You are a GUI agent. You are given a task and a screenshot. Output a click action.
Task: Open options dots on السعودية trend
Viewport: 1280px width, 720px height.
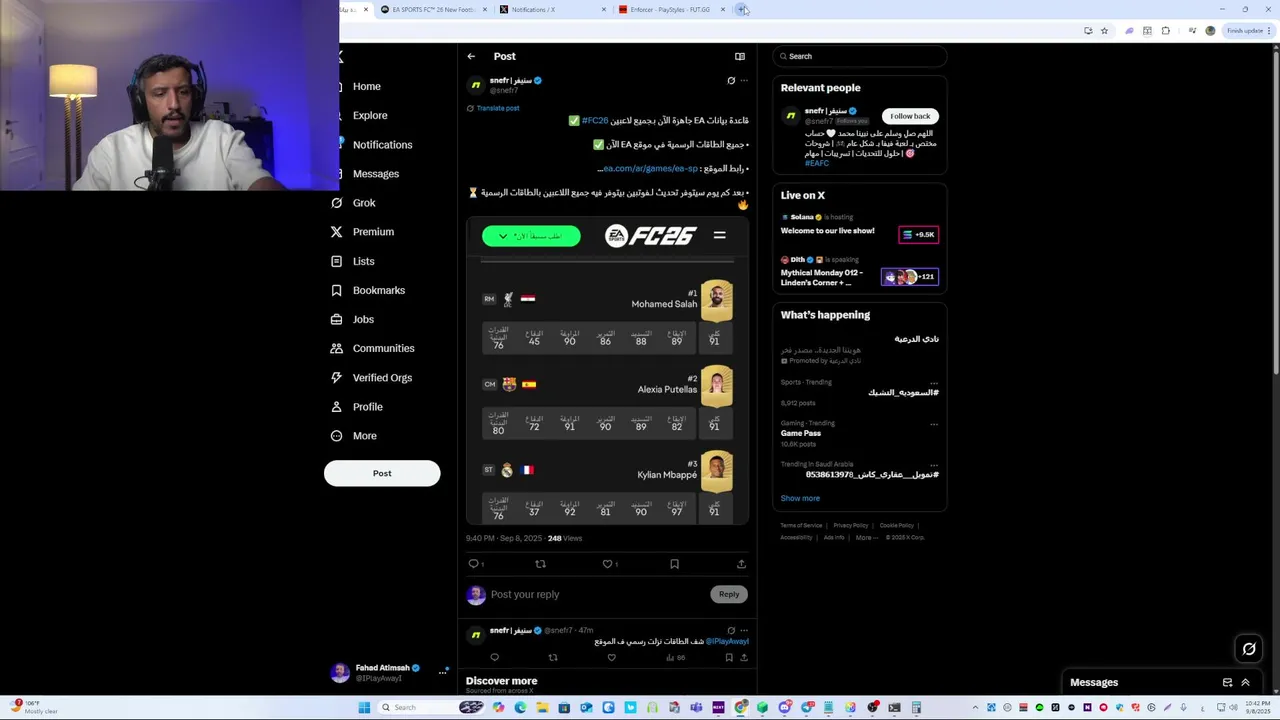pyautogui.click(x=934, y=382)
